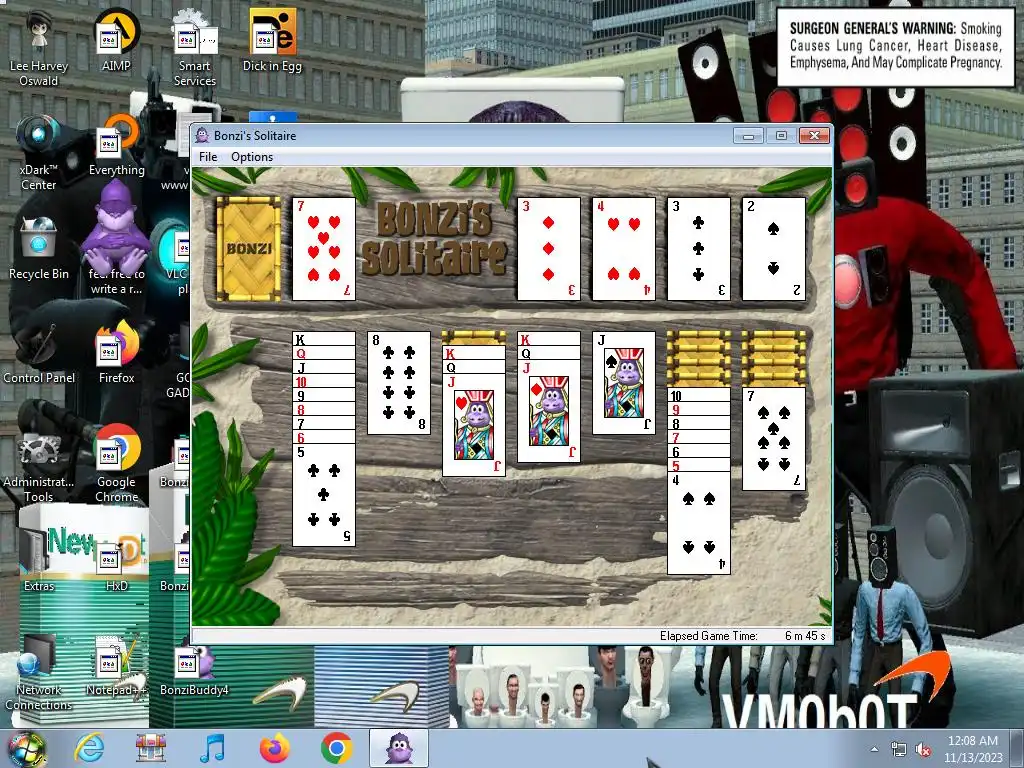Select the 8 of clubs tableau card
The height and width of the screenshot is (768, 1024).
click(399, 383)
